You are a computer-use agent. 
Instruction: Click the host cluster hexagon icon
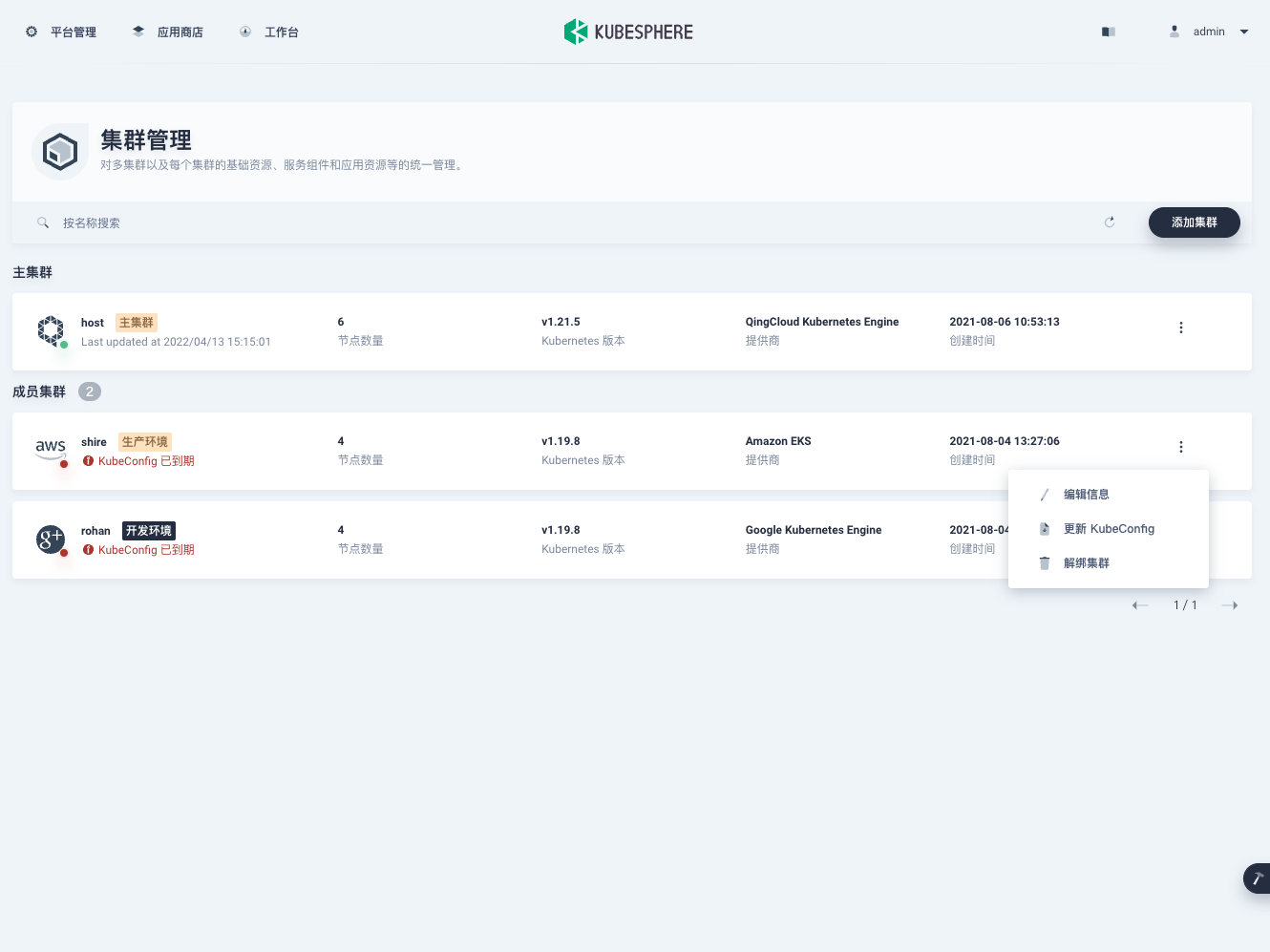[x=51, y=330]
